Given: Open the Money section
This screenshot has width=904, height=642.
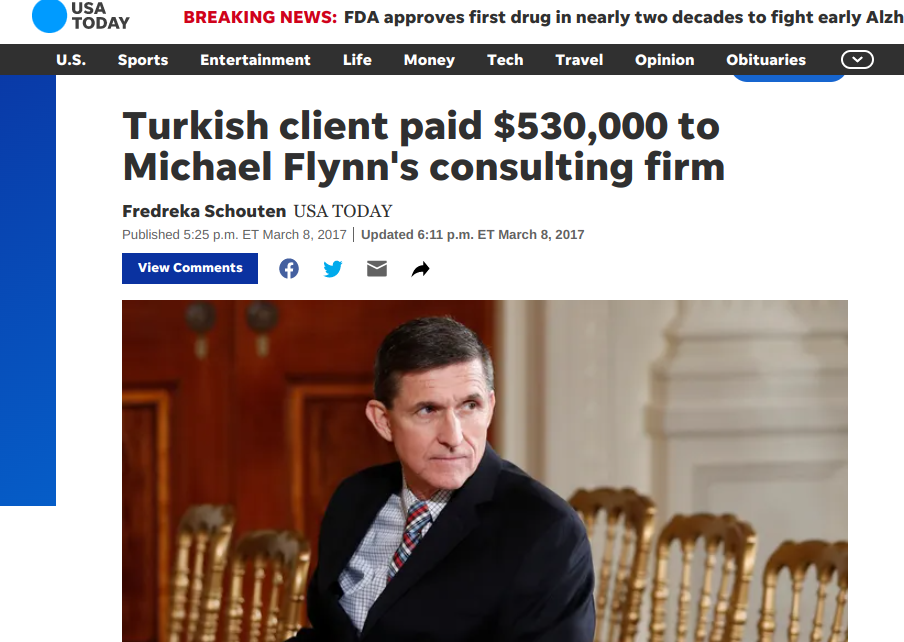Looking at the screenshot, I should pos(429,60).
